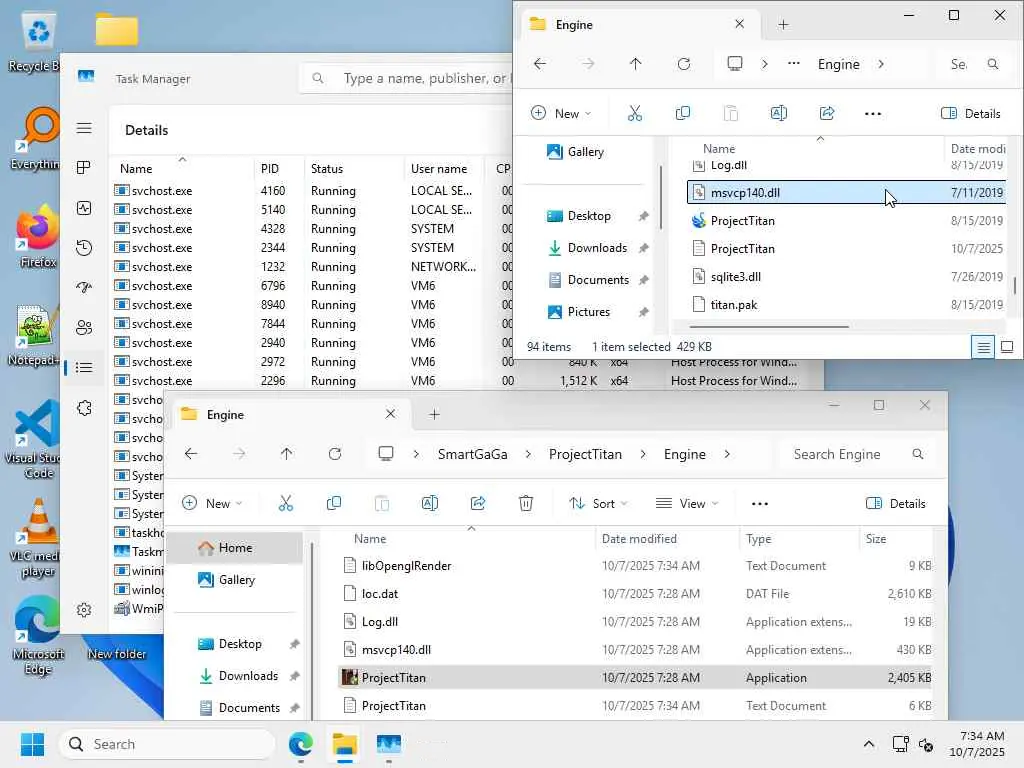Click Share icon in top Engine window
This screenshot has height=768, width=1024.
tap(827, 113)
